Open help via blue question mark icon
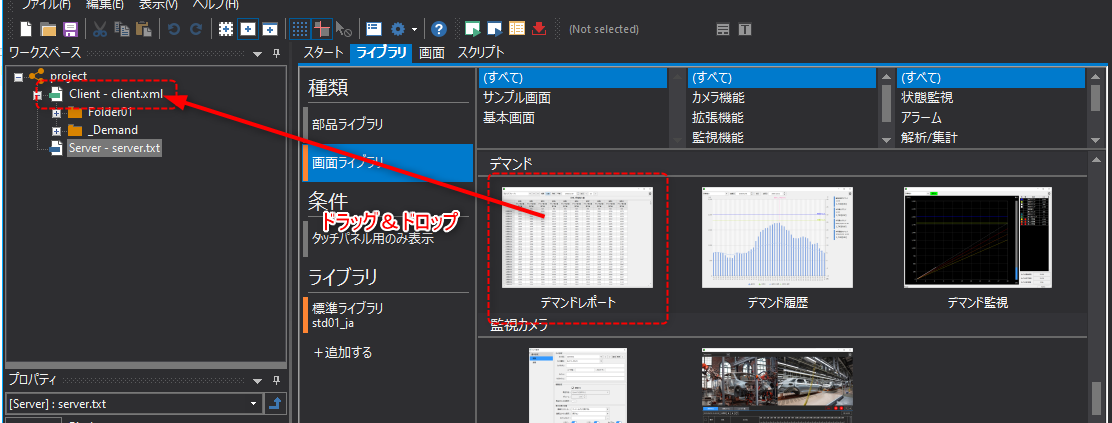Image resolution: width=1112 pixels, height=423 pixels. [x=438, y=29]
